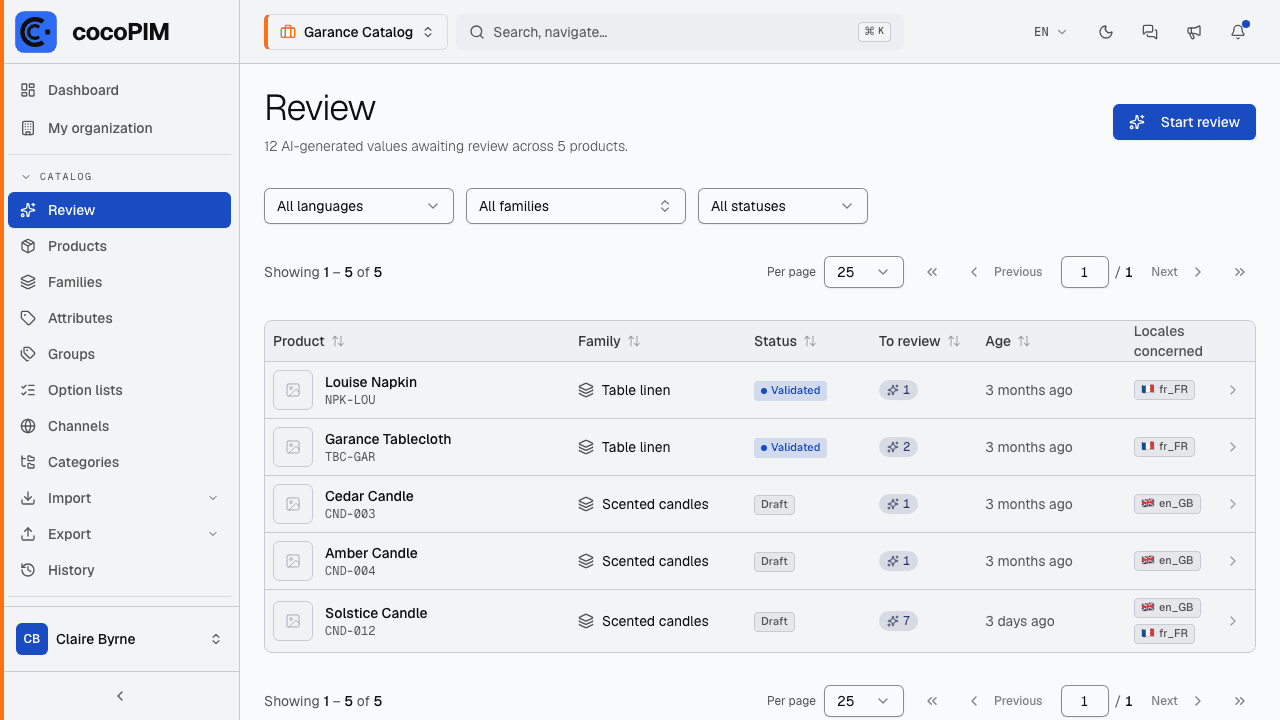1280x720 pixels.
Task: Change the bottom Per page dropdown
Action: (864, 701)
